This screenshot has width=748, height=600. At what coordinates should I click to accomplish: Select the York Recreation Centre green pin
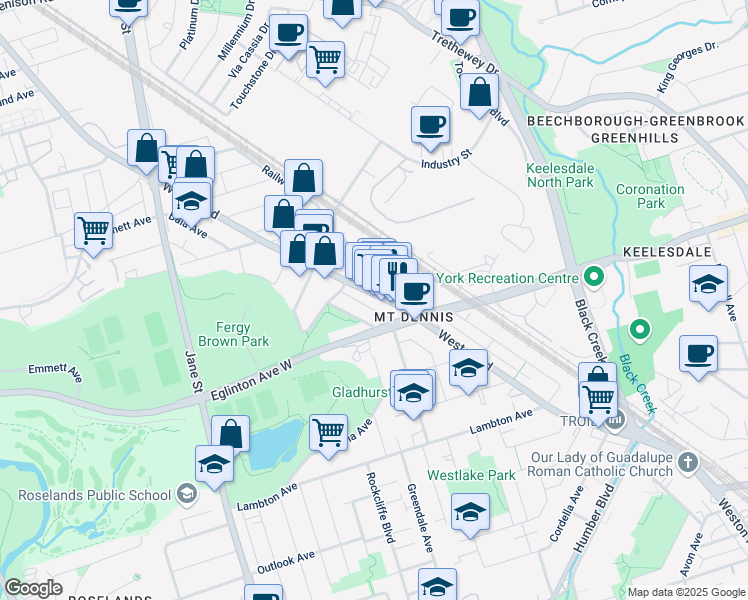594,277
